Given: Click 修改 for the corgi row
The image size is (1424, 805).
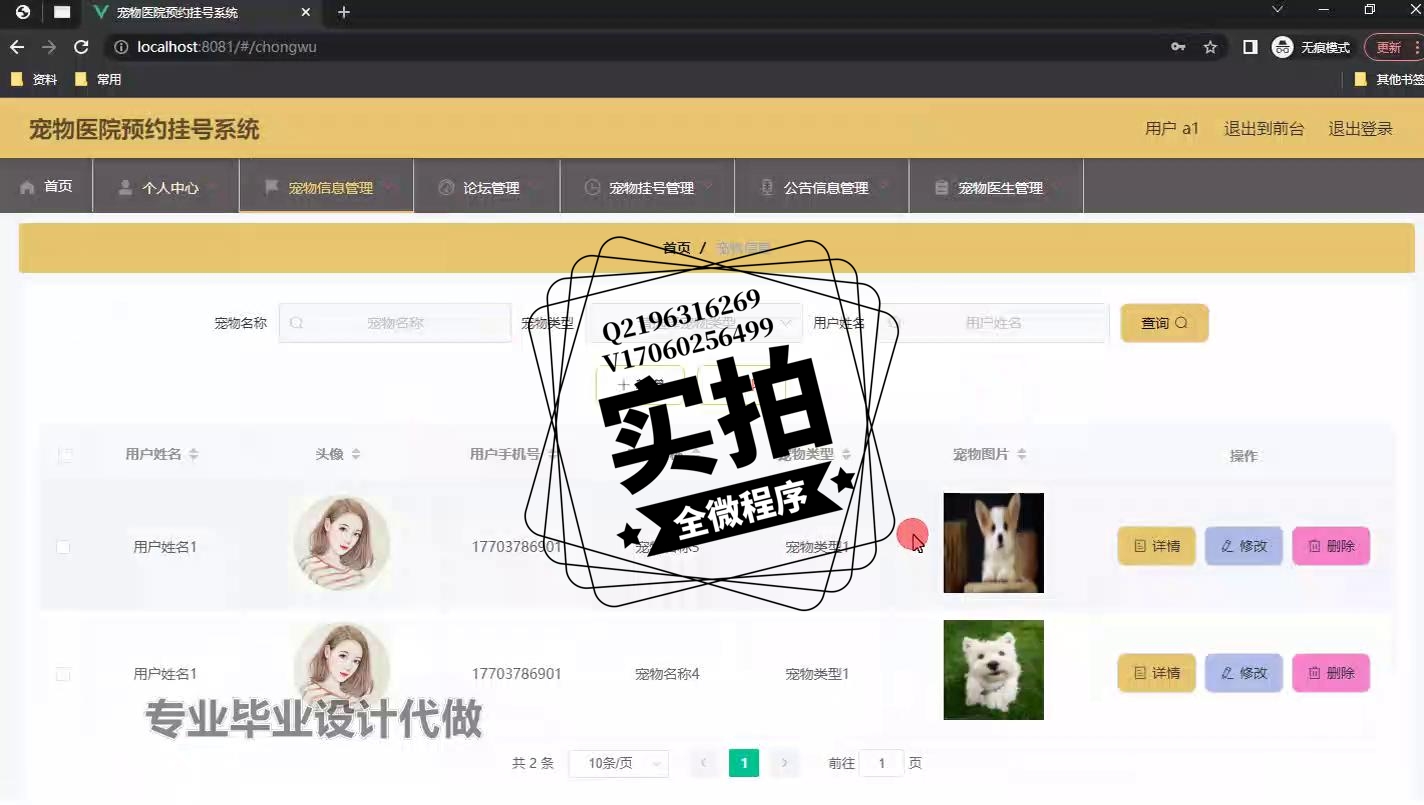Looking at the screenshot, I should (x=1244, y=546).
